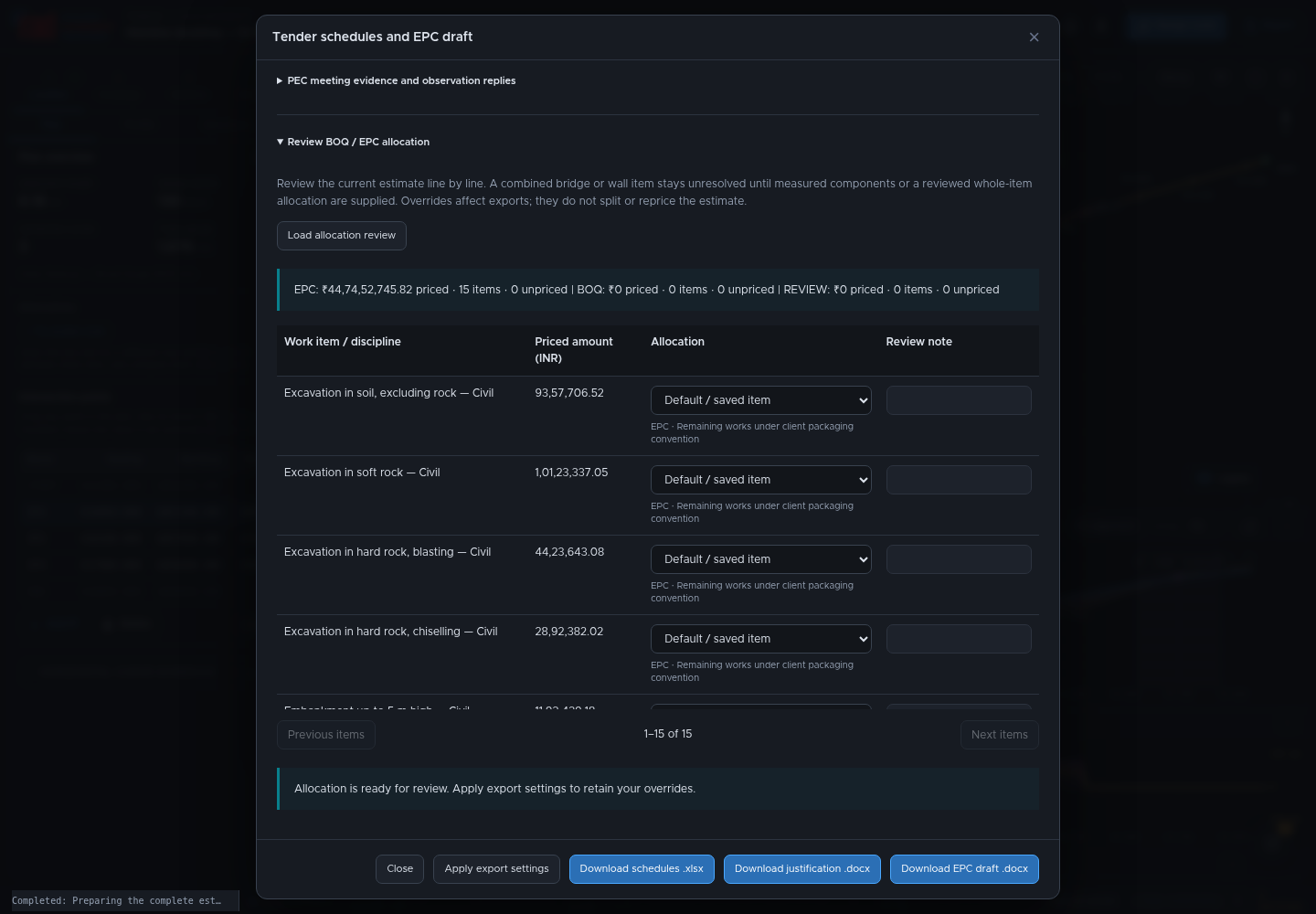1316x914 pixels.
Task: Download schedules .xlsx file
Action: click(642, 869)
